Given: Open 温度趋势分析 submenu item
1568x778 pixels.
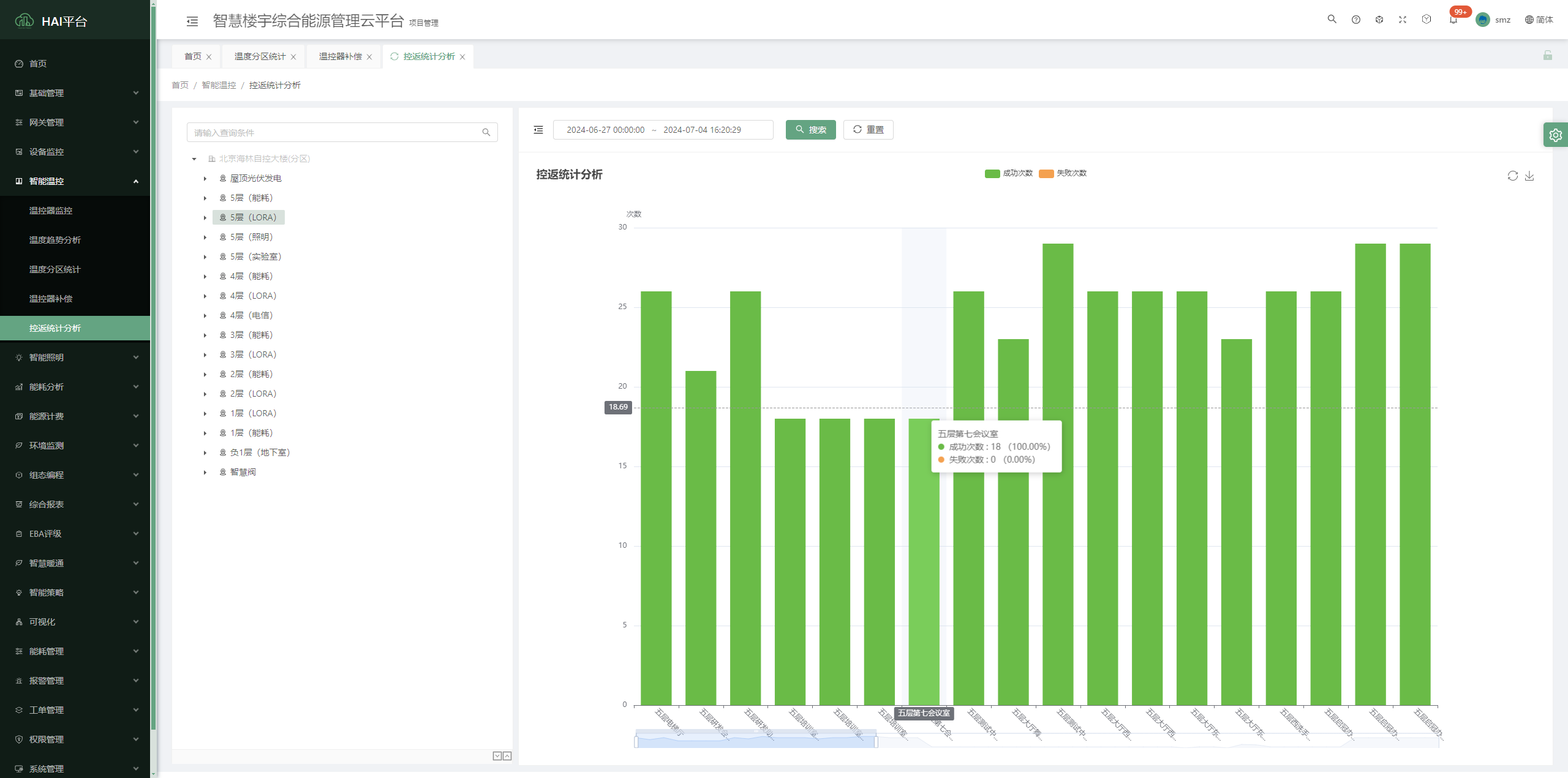Looking at the screenshot, I should [75, 240].
